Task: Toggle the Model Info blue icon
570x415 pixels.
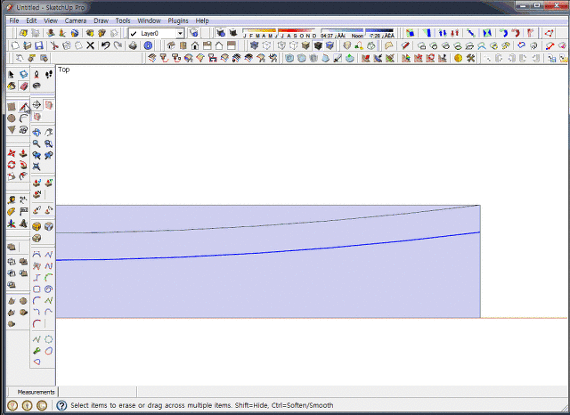Action: coord(148,45)
